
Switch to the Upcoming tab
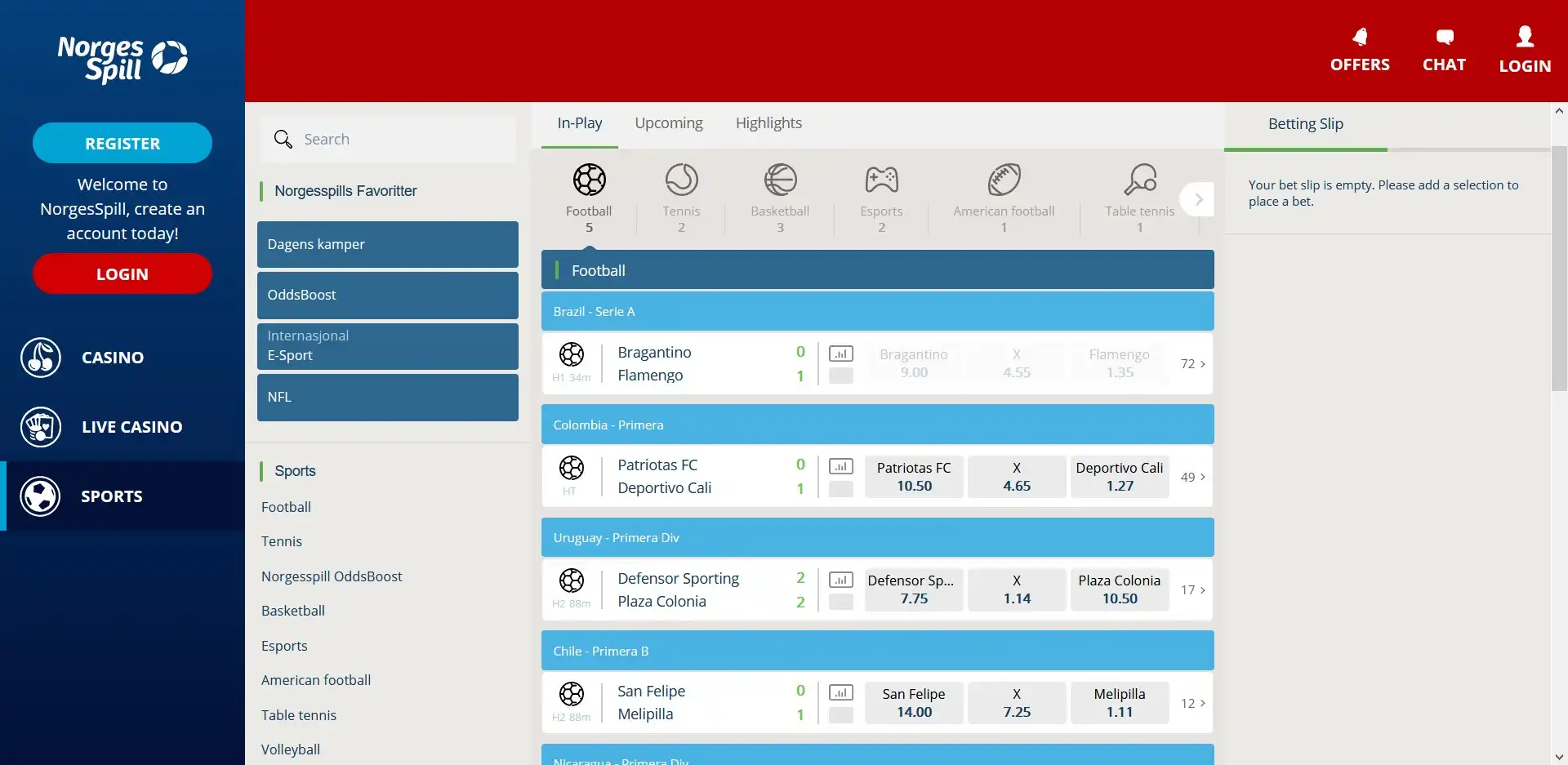669,123
